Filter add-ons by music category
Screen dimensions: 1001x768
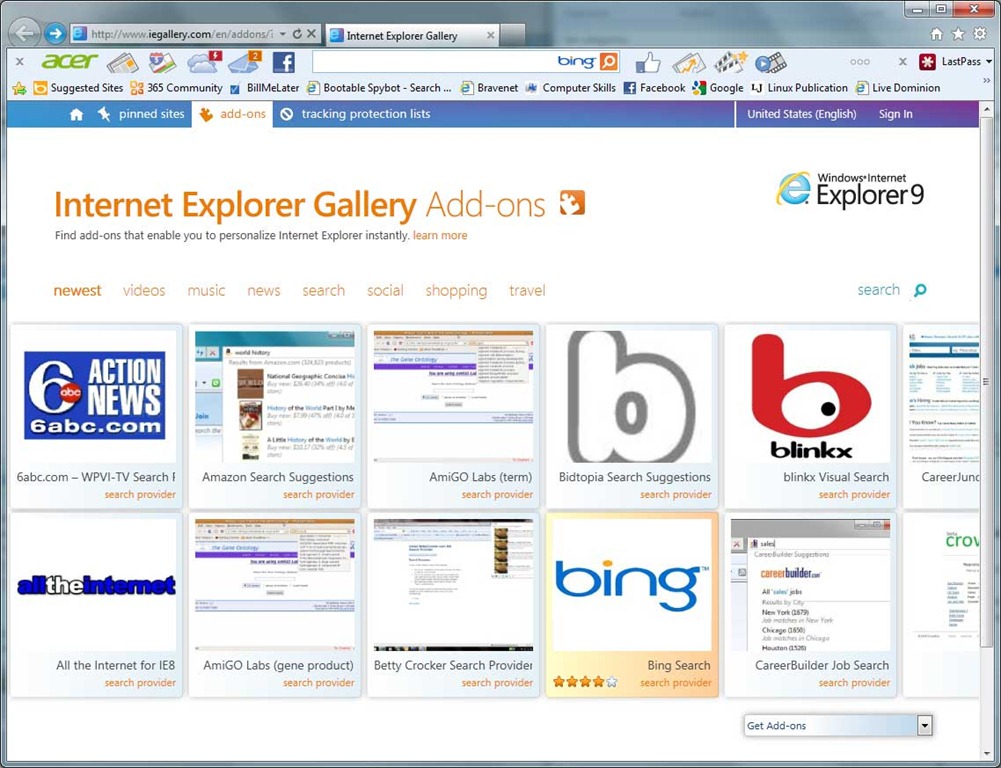pos(206,290)
